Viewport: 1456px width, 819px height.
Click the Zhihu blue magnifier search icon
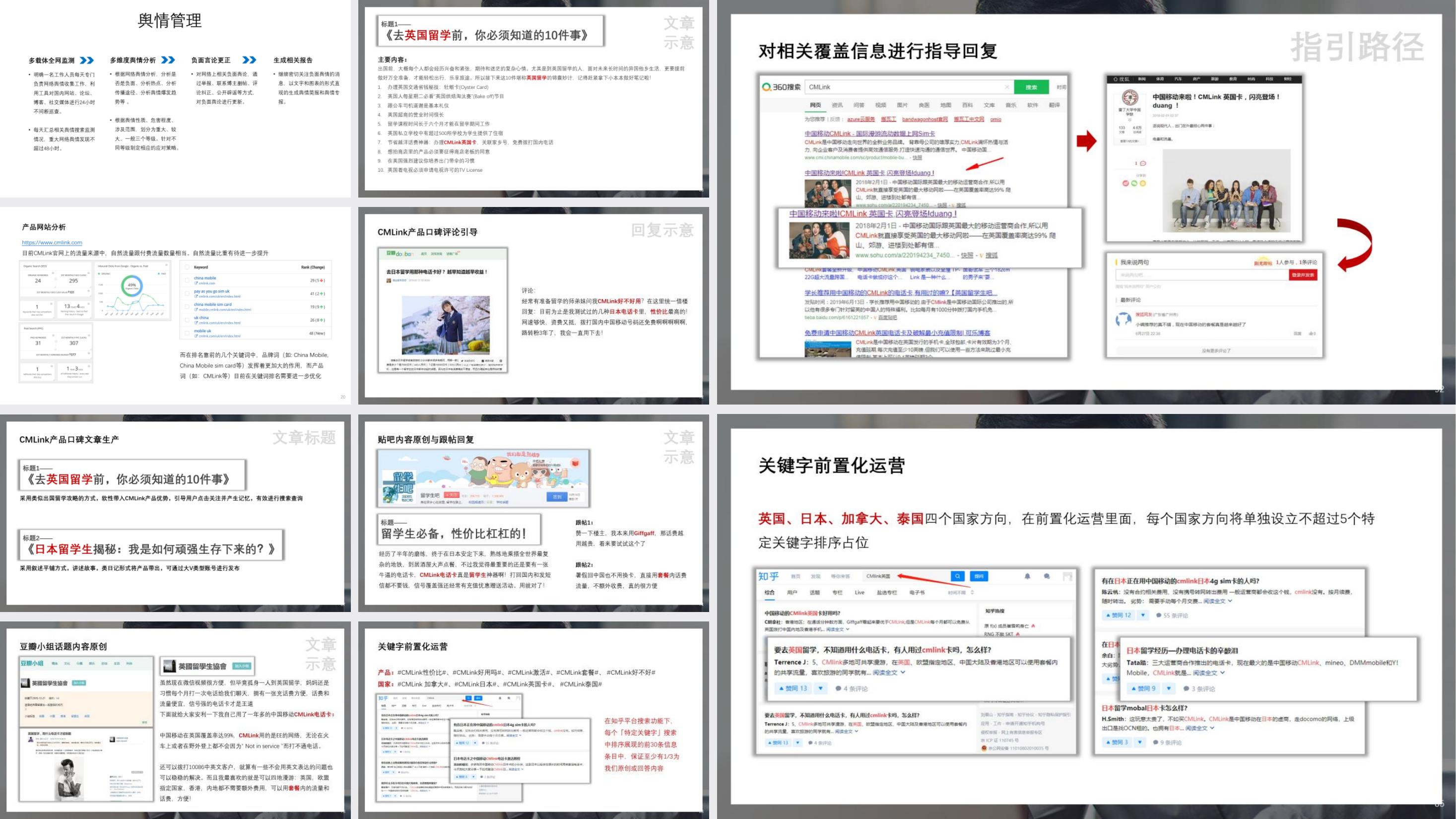[x=957, y=576]
